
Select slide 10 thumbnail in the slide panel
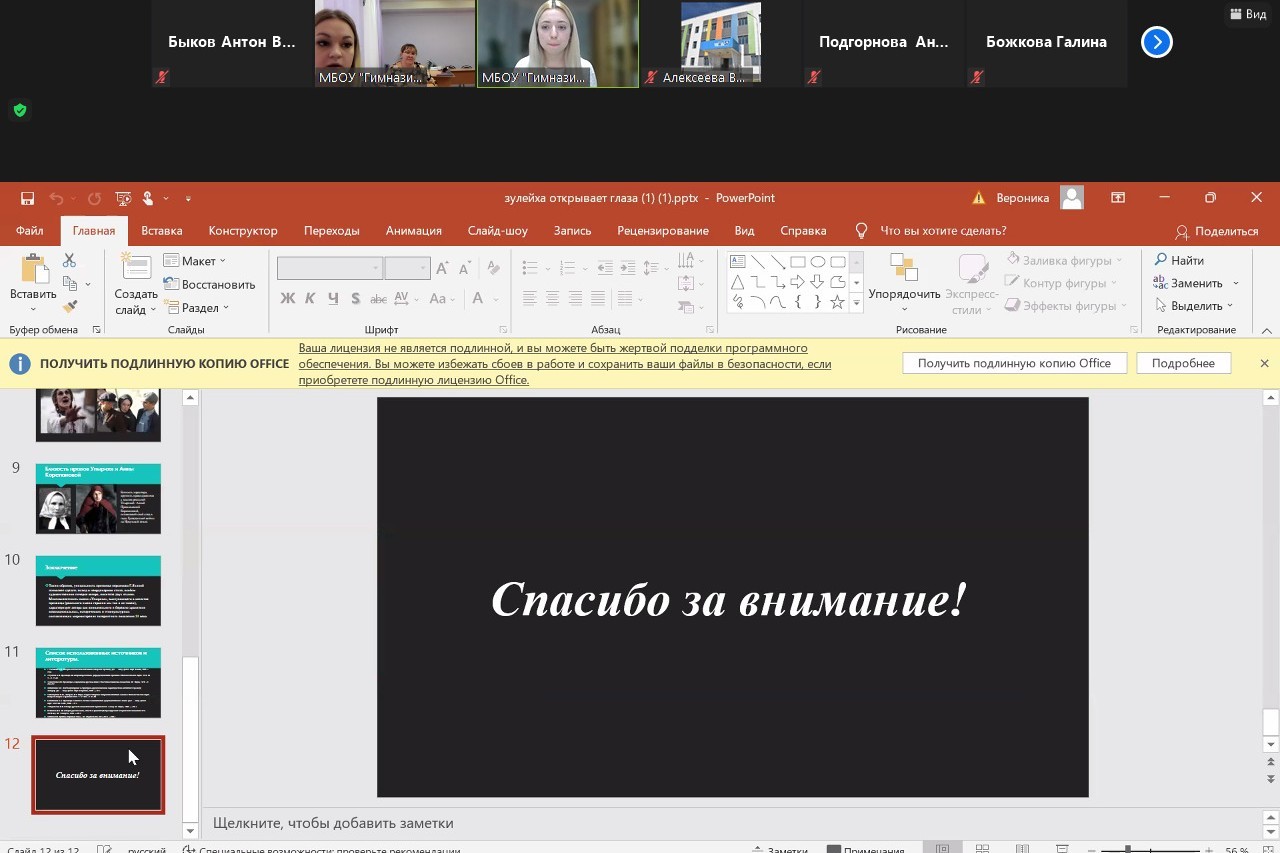(x=97, y=590)
